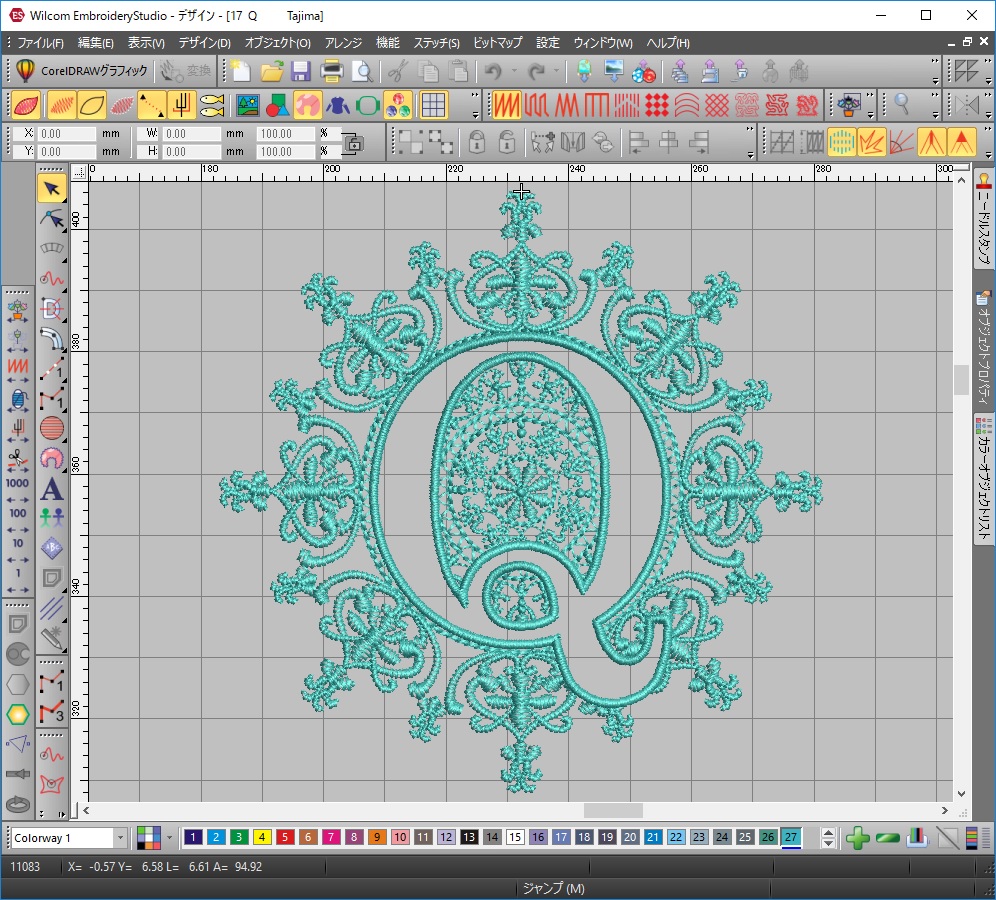Viewport: 996px width, 900px height.
Task: Click the unlock all padlock icon
Action: pos(507,141)
